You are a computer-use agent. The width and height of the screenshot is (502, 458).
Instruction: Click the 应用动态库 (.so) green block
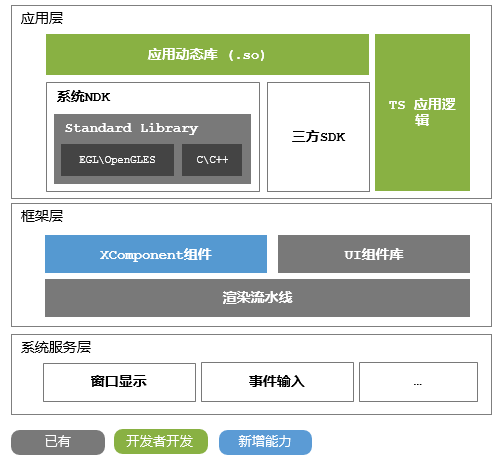click(207, 54)
